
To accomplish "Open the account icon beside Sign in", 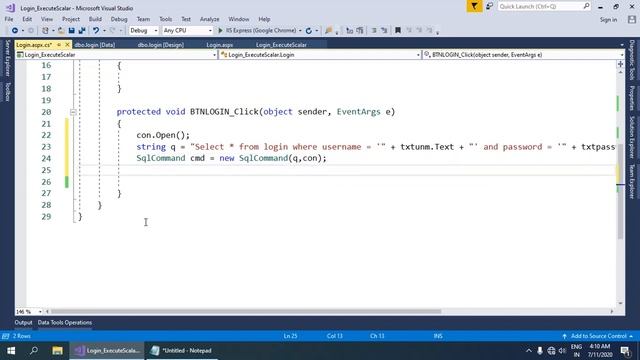I will pos(632,20).
